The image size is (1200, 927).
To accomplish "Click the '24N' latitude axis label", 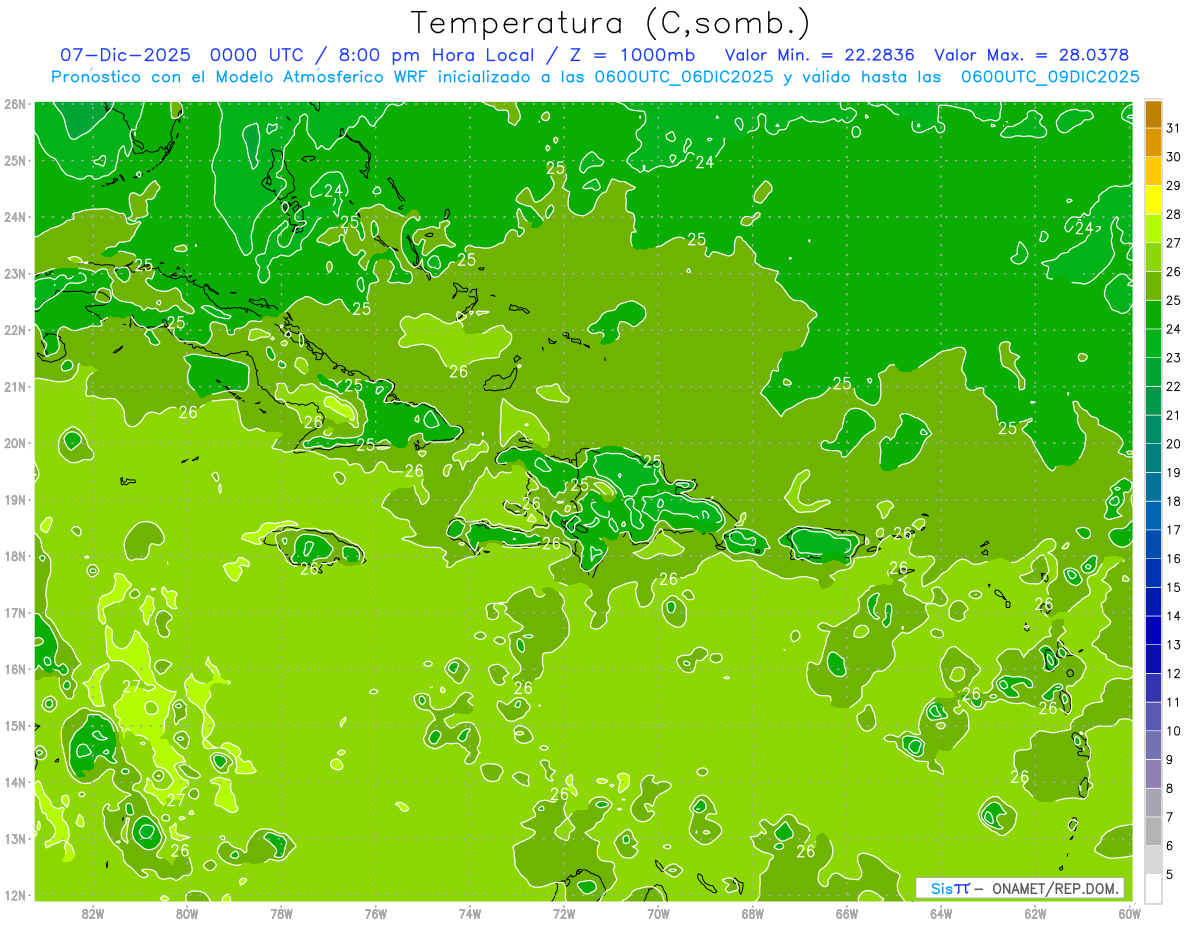I will [14, 217].
